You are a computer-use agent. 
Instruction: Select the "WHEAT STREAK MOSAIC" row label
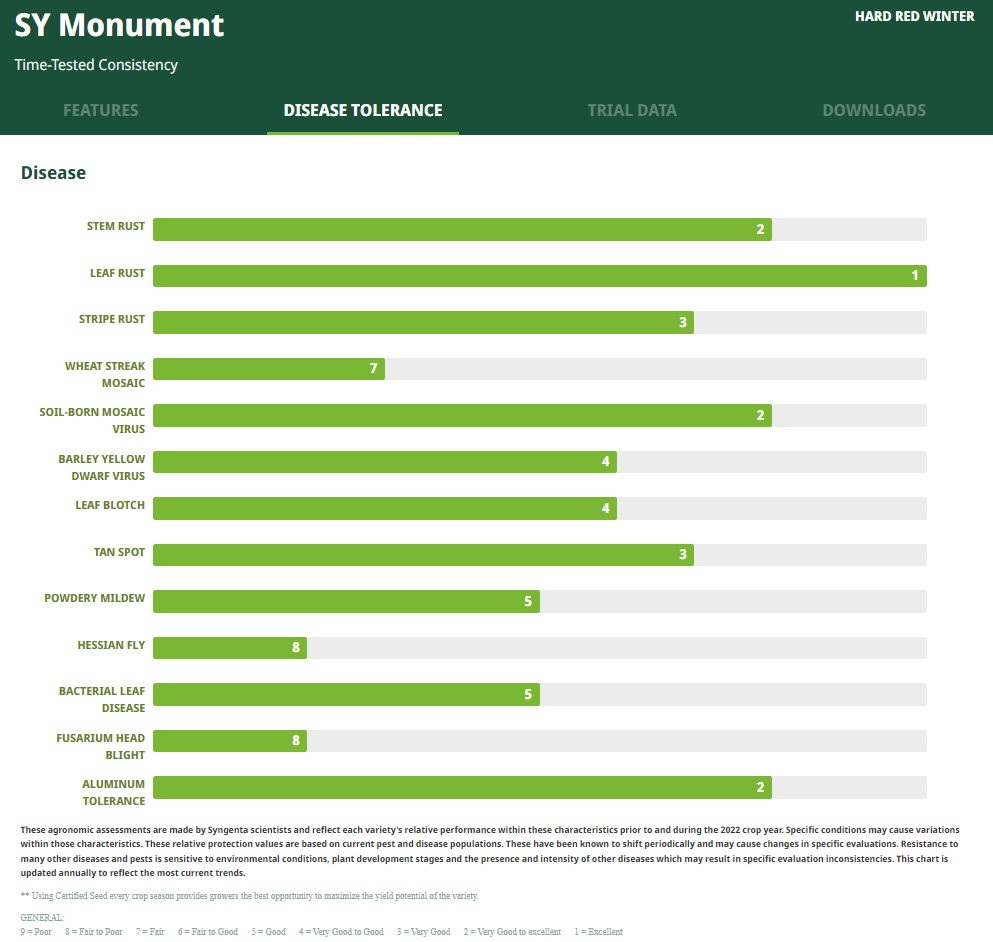pyautogui.click(x=104, y=374)
